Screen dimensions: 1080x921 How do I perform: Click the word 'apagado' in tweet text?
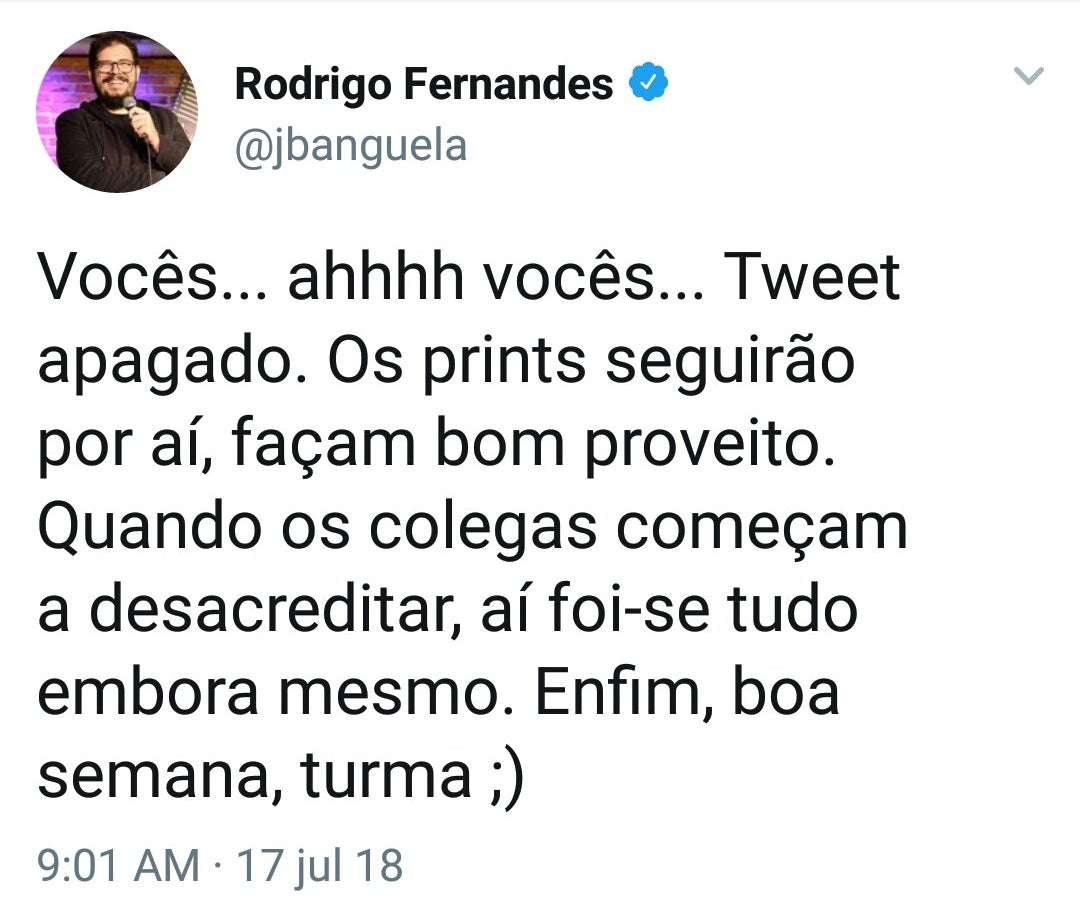165,364
